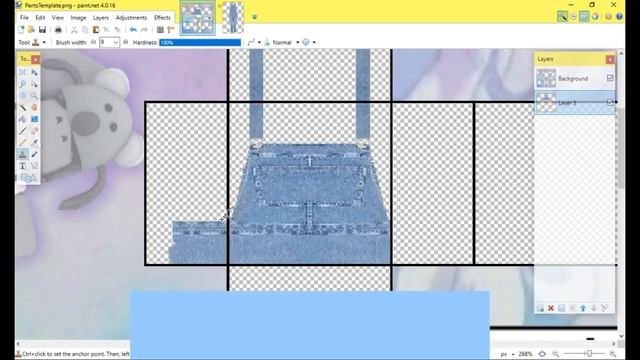Click the Paste clipboard icon

96,30
